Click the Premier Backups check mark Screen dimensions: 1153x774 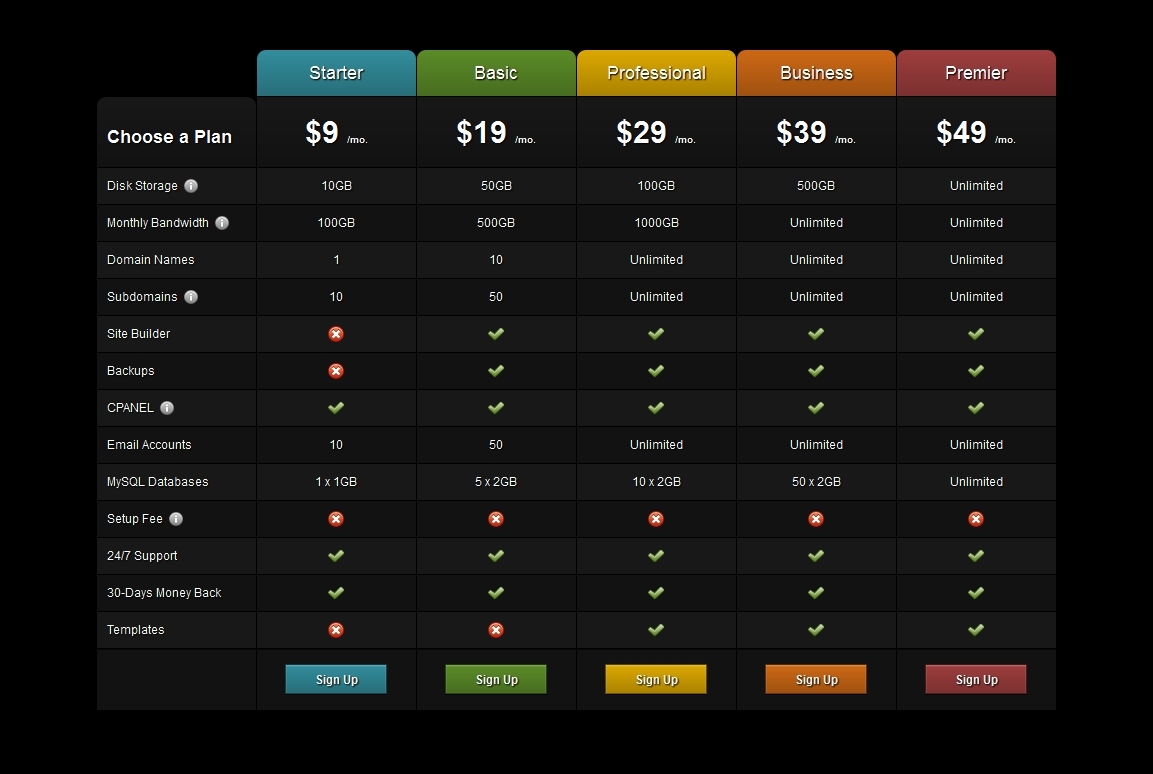[976, 370]
